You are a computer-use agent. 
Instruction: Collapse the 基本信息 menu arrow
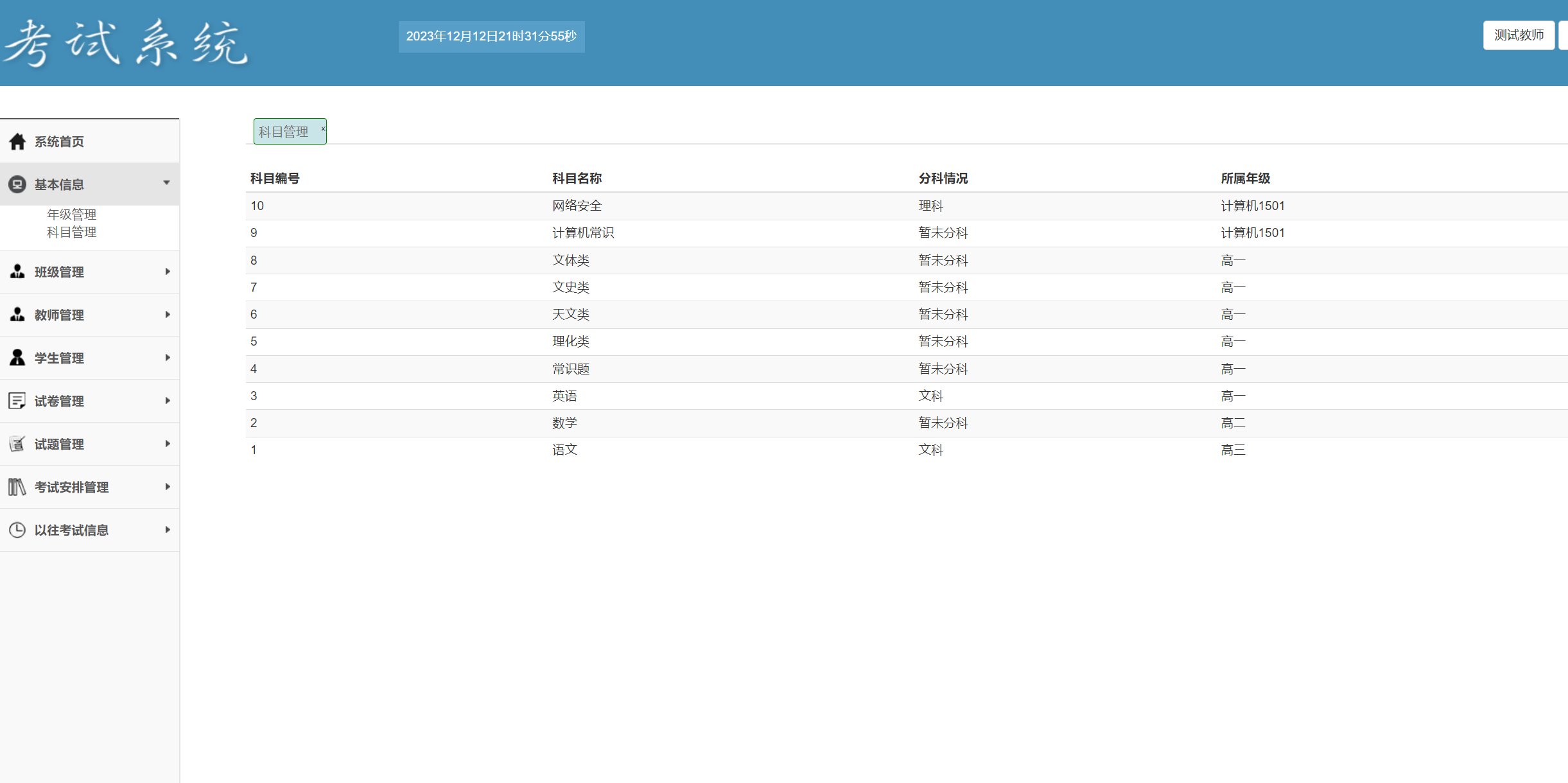[166, 183]
